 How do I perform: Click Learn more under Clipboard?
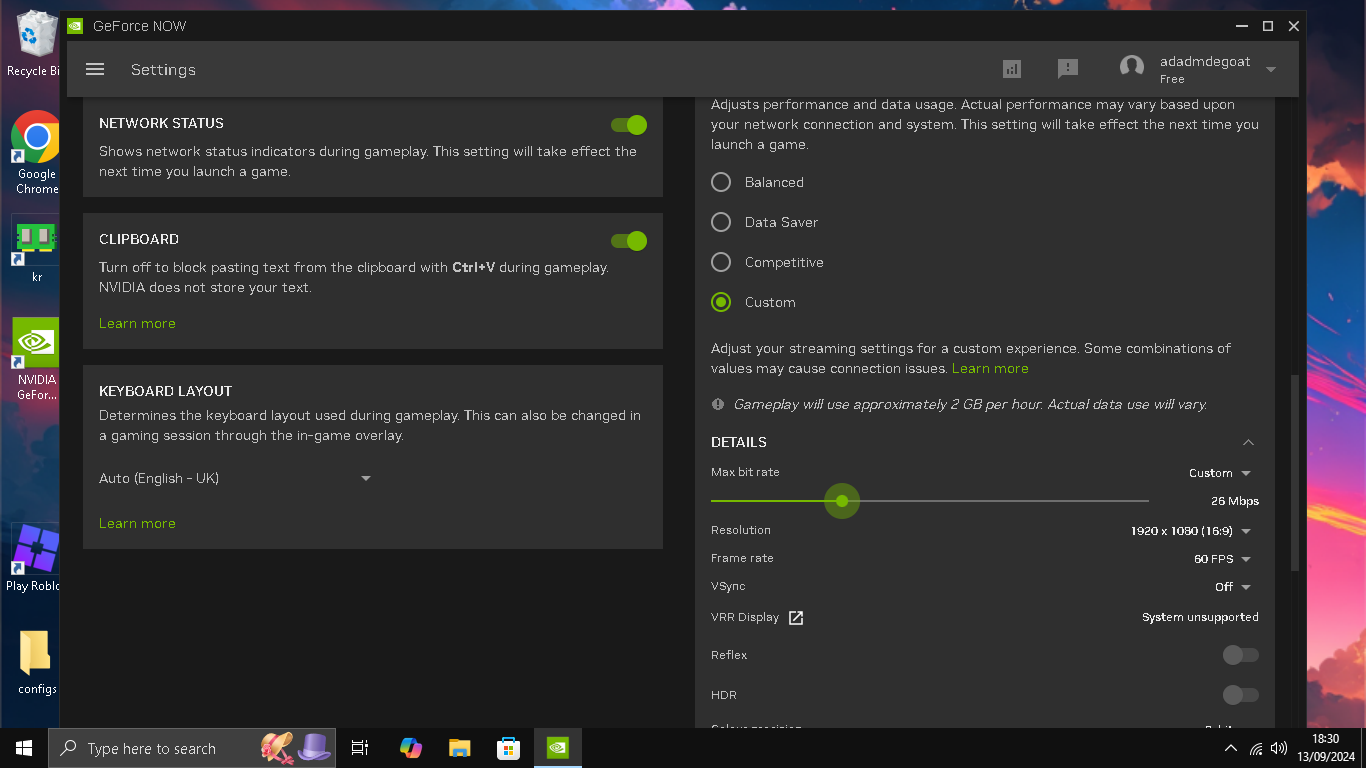[137, 324]
